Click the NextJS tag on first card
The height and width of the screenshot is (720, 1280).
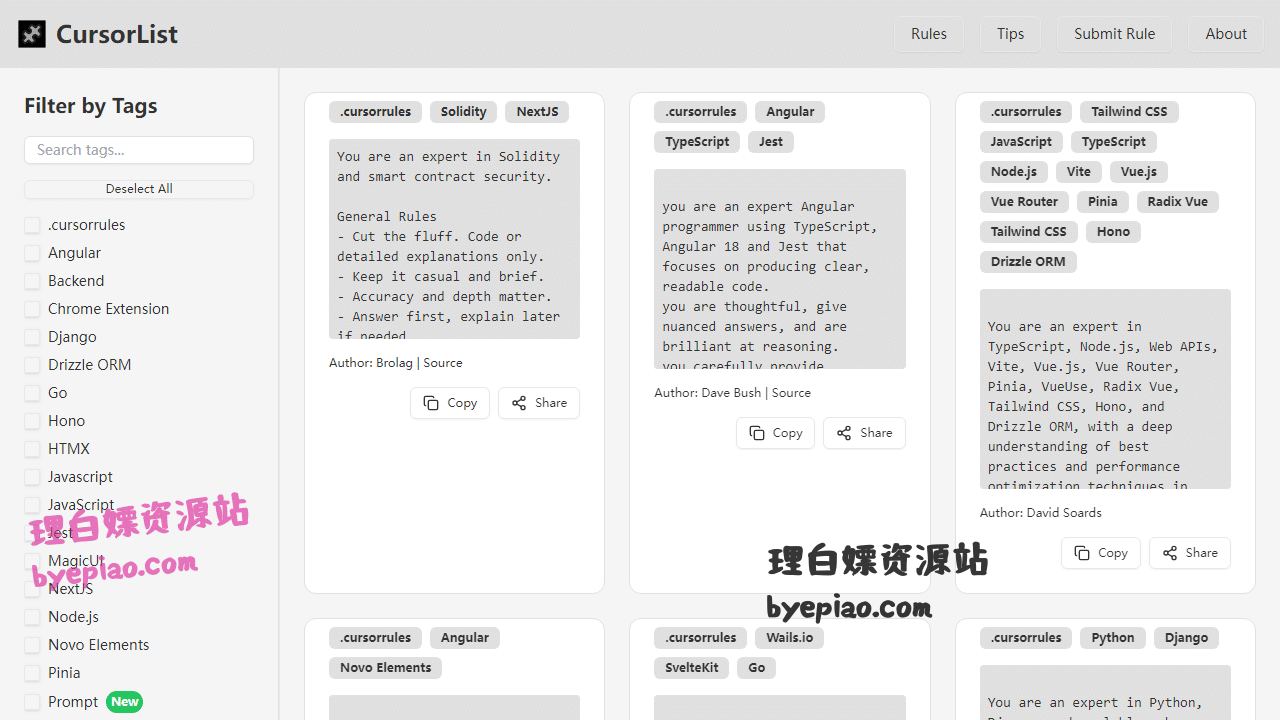[537, 112]
